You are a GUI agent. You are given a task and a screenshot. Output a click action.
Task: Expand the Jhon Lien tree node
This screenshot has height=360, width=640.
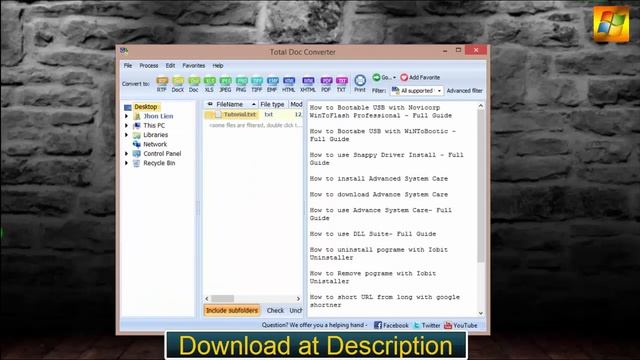click(x=127, y=116)
